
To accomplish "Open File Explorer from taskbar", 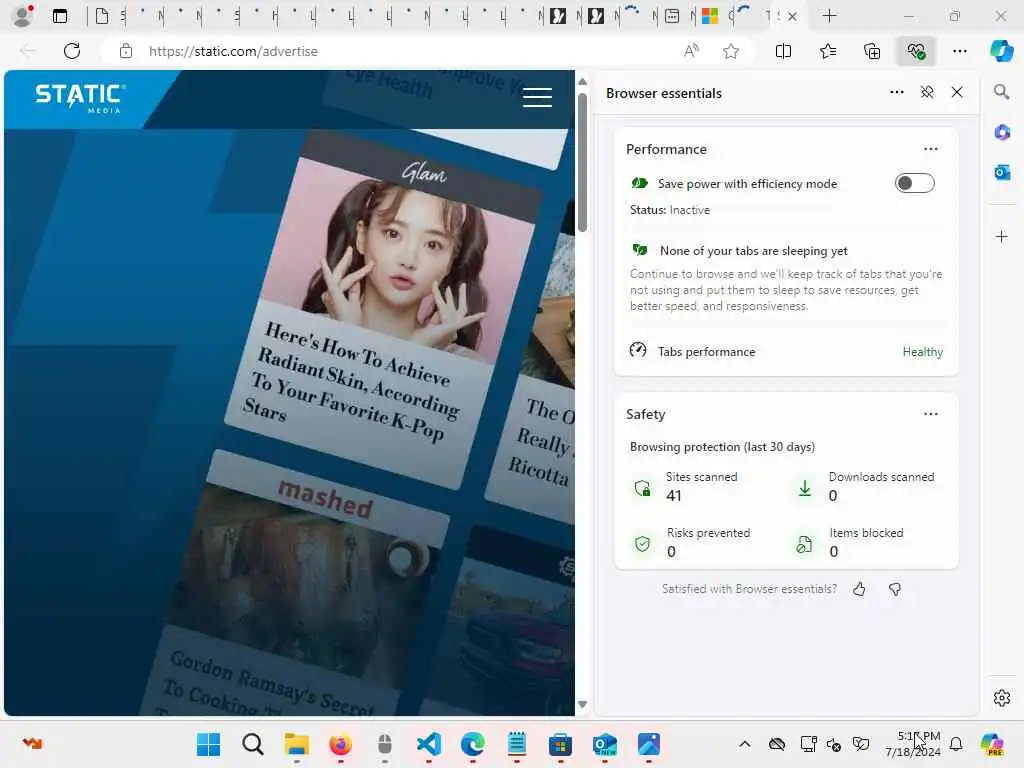I will [x=296, y=744].
